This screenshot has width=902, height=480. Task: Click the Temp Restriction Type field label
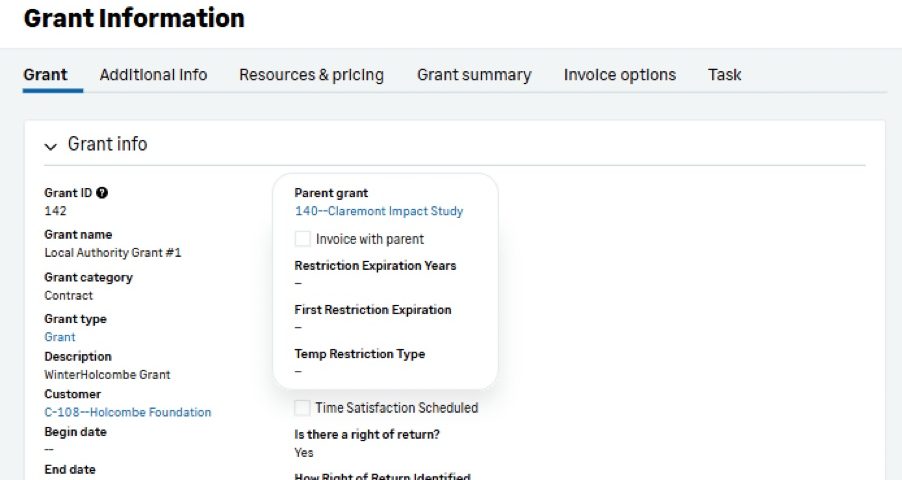coord(360,354)
